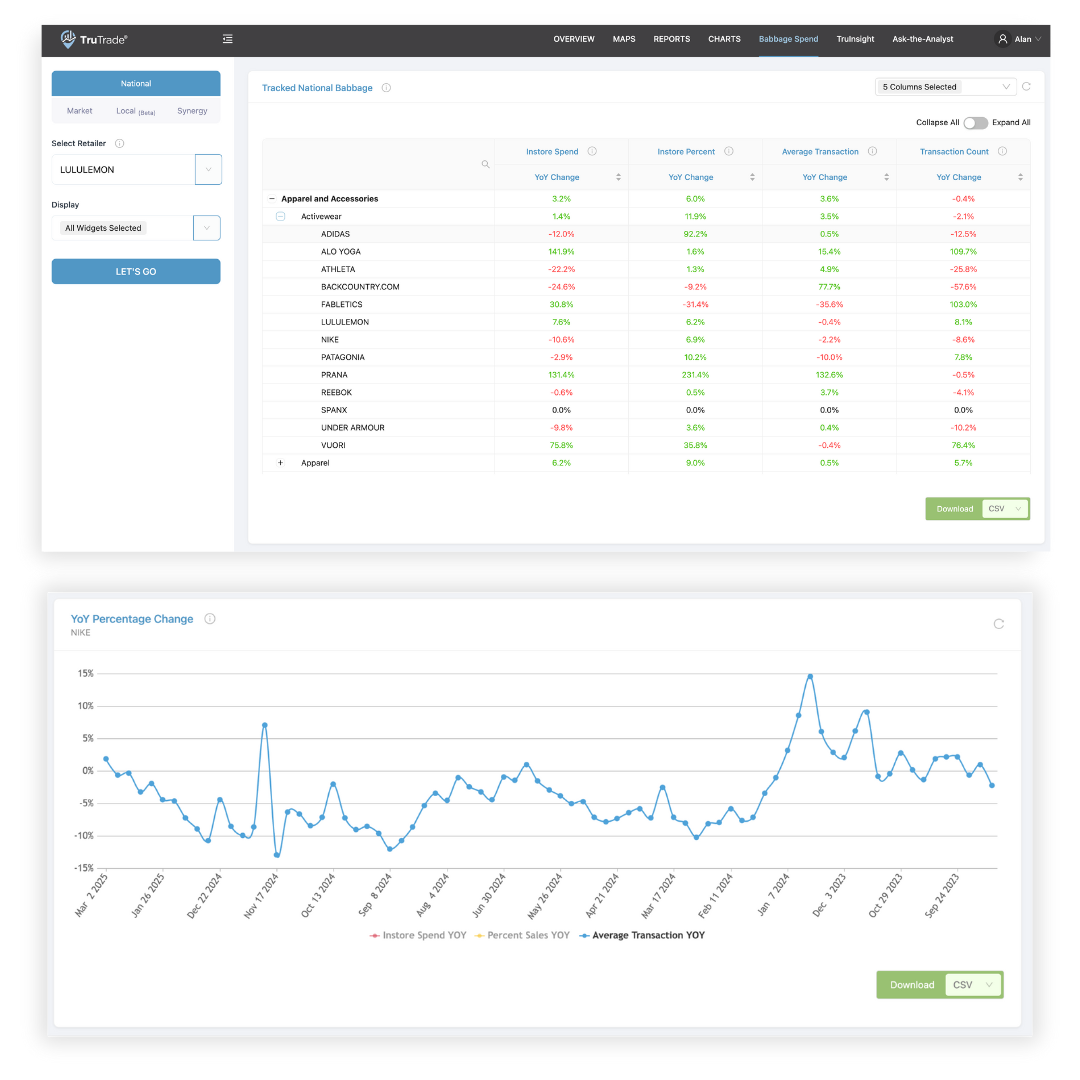Image resolution: width=1080 pixels, height=1080 pixels.
Task: Sort Instore Spend YoY Change column
Action: click(619, 177)
